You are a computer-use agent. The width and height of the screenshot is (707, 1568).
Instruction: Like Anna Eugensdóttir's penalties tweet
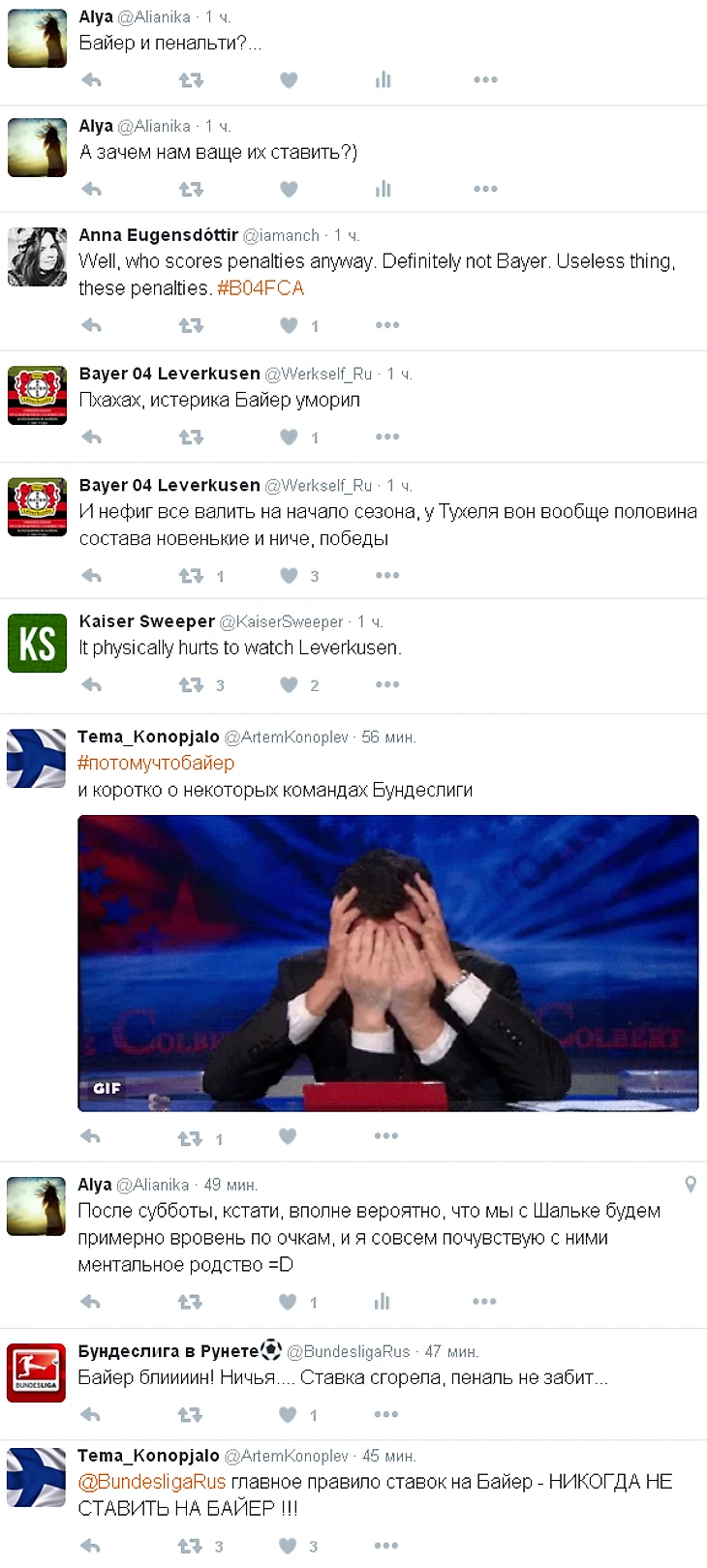click(x=289, y=325)
